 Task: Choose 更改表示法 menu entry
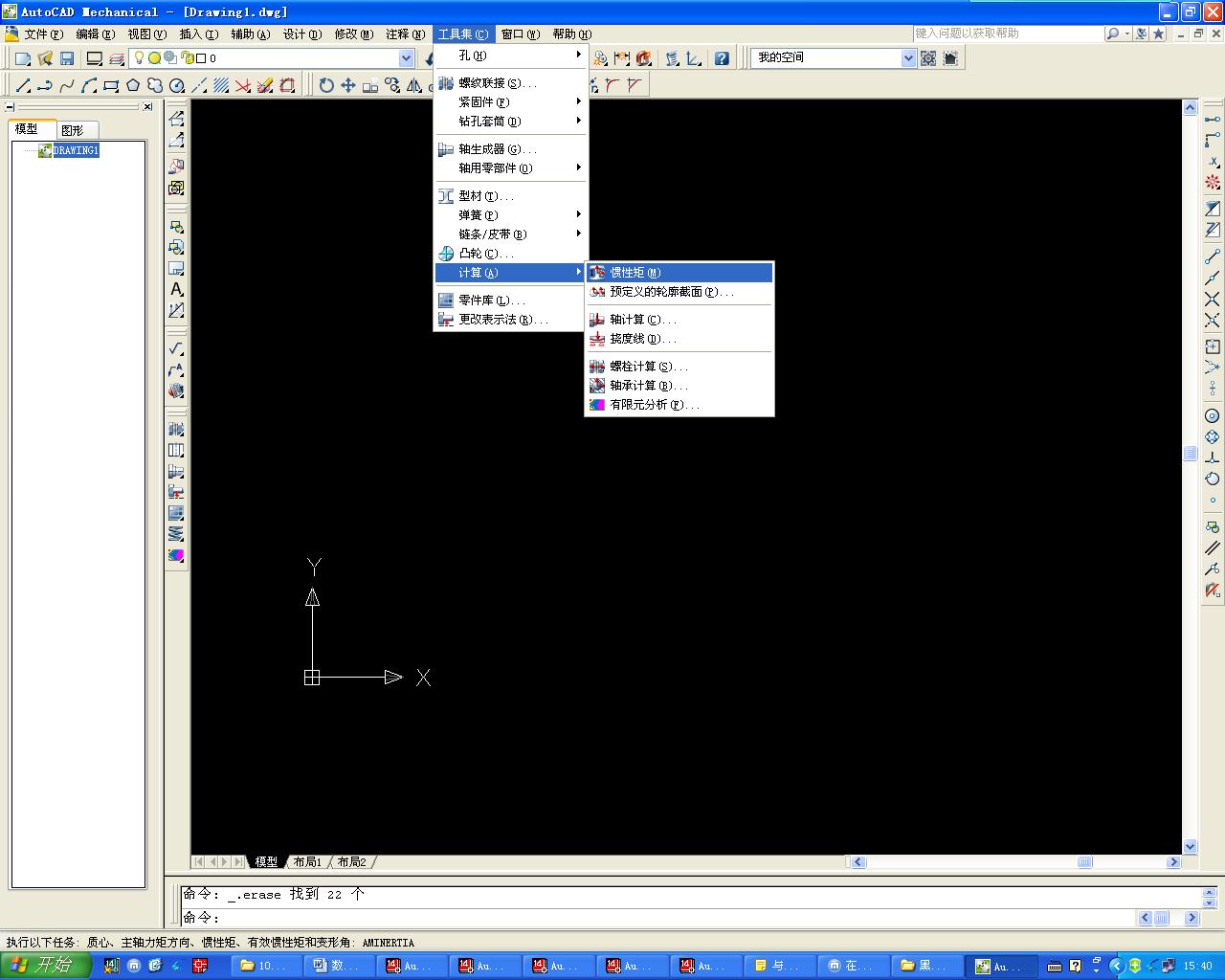pos(511,320)
